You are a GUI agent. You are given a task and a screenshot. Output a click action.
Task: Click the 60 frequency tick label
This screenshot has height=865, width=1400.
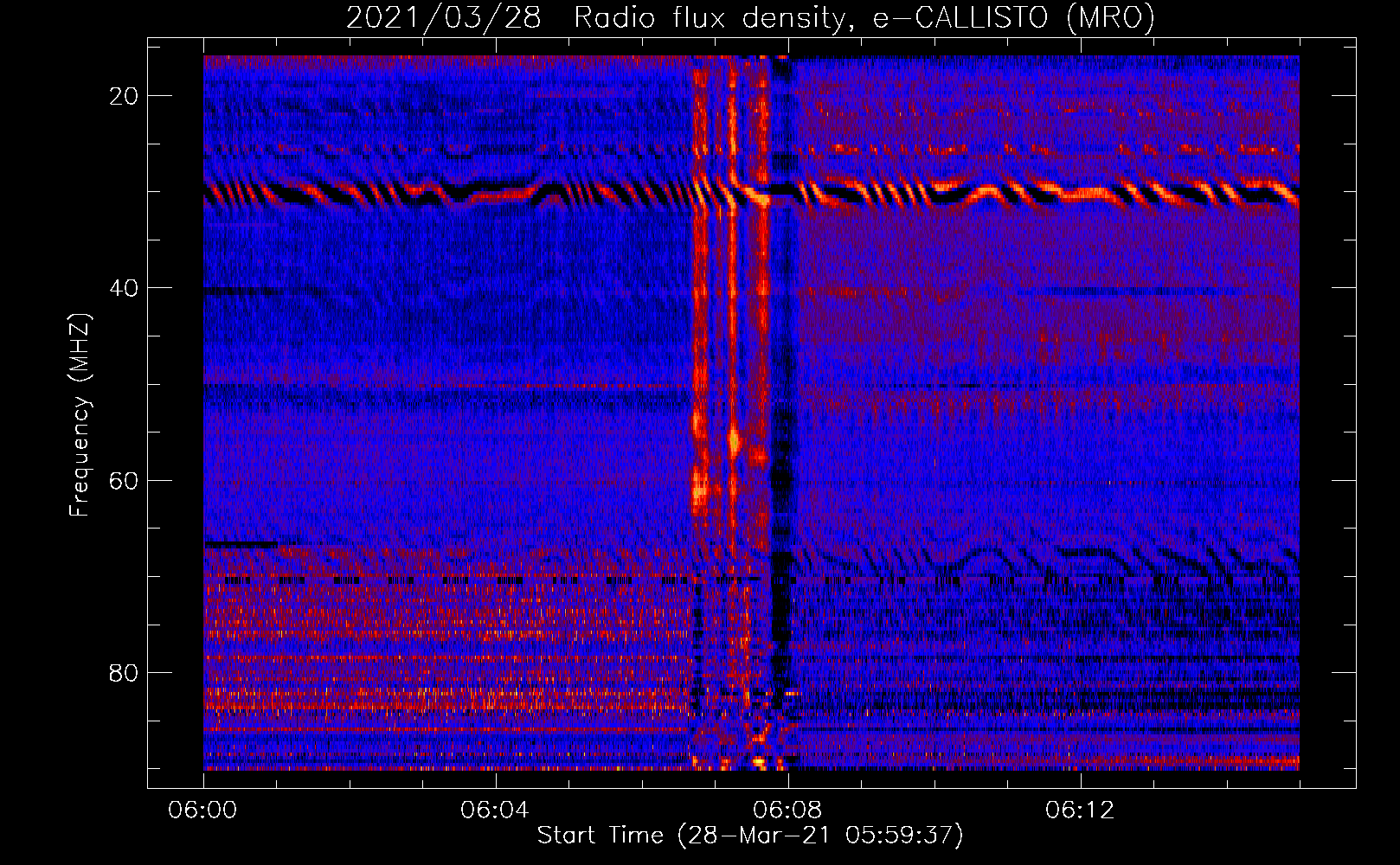pyautogui.click(x=125, y=480)
